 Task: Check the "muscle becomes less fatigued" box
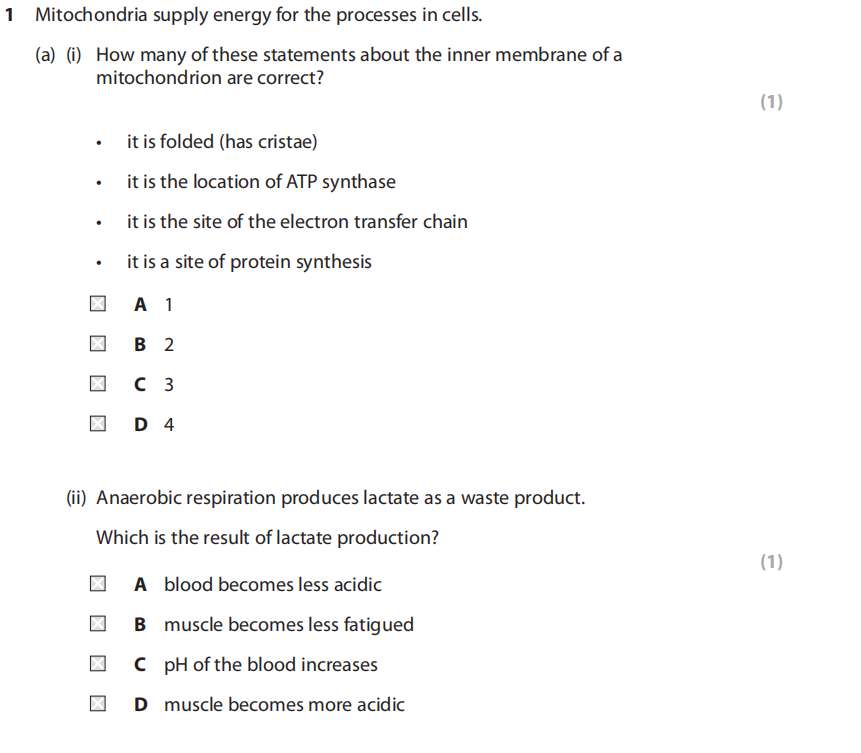pos(96,624)
